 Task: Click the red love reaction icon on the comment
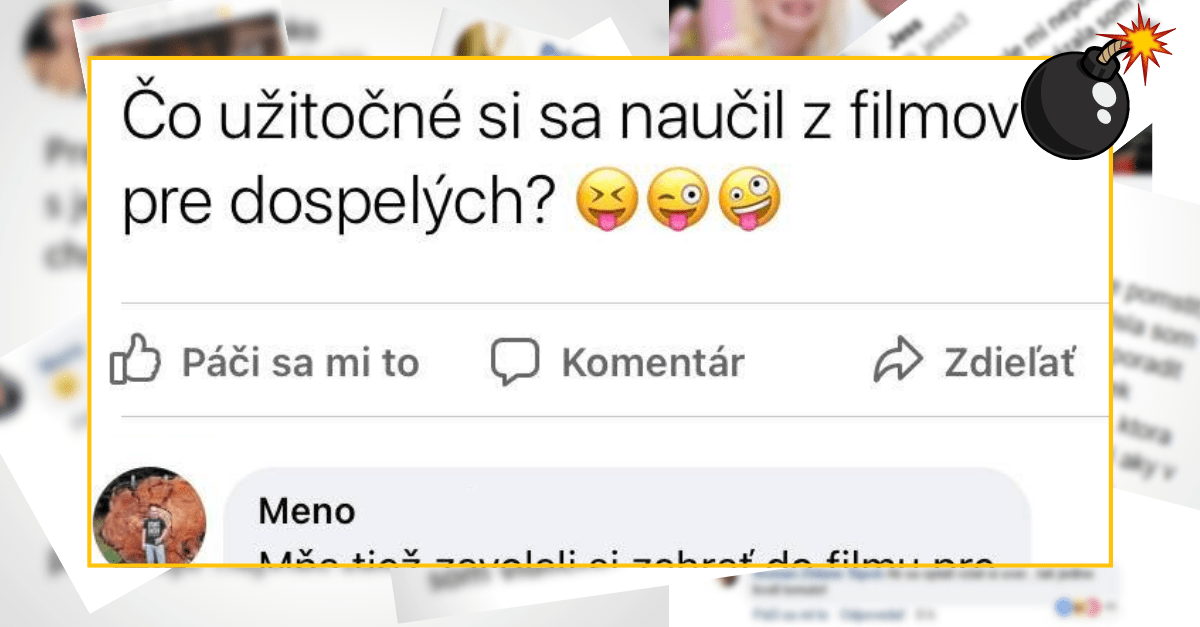coord(1092,608)
